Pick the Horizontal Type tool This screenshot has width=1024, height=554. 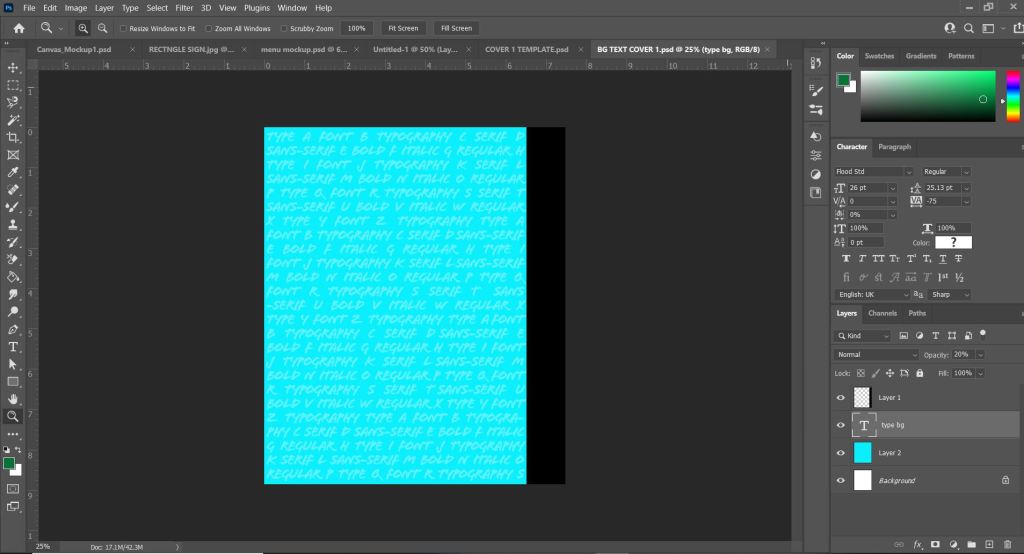pos(13,346)
